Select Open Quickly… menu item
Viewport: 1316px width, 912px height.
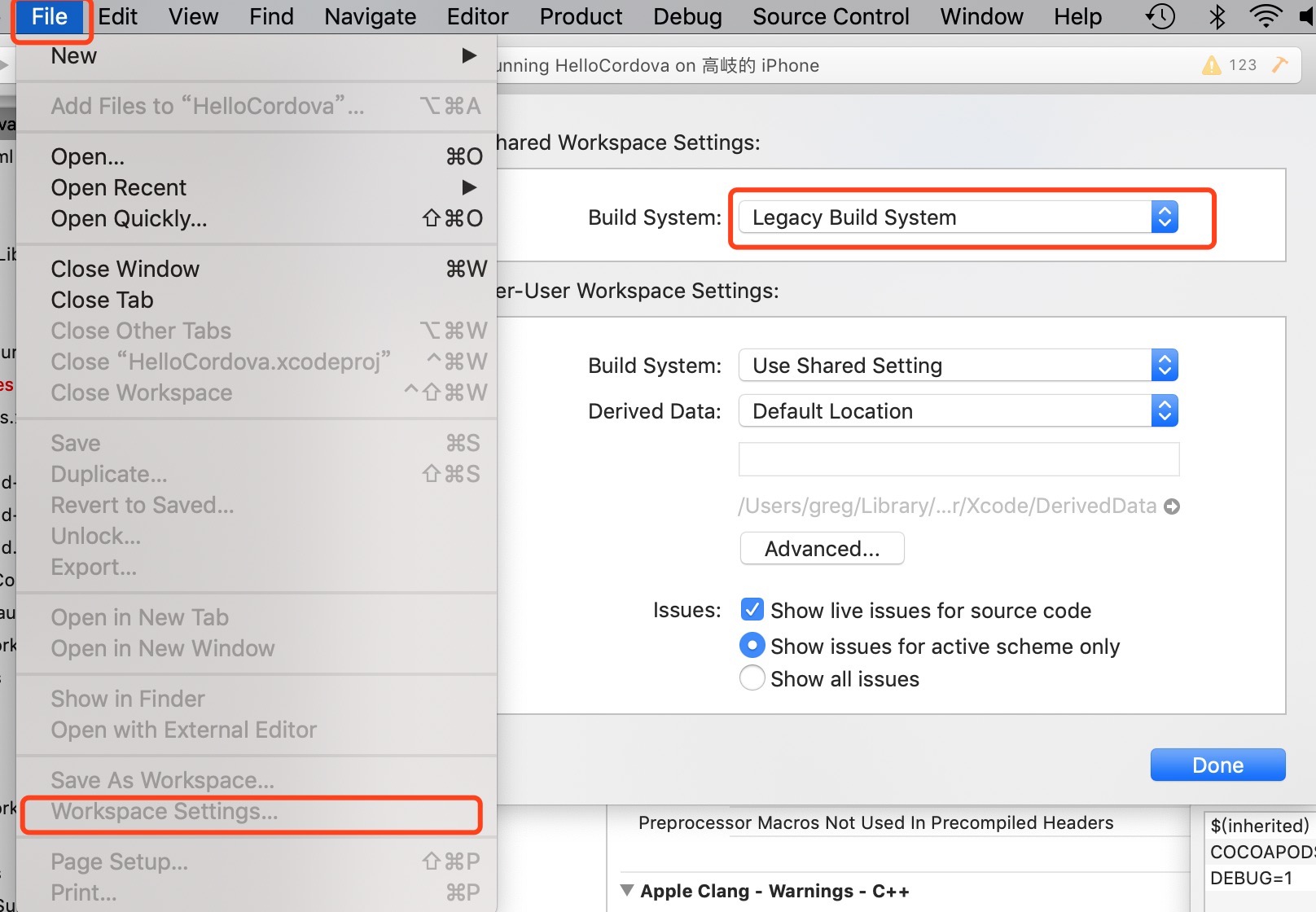coord(256,218)
